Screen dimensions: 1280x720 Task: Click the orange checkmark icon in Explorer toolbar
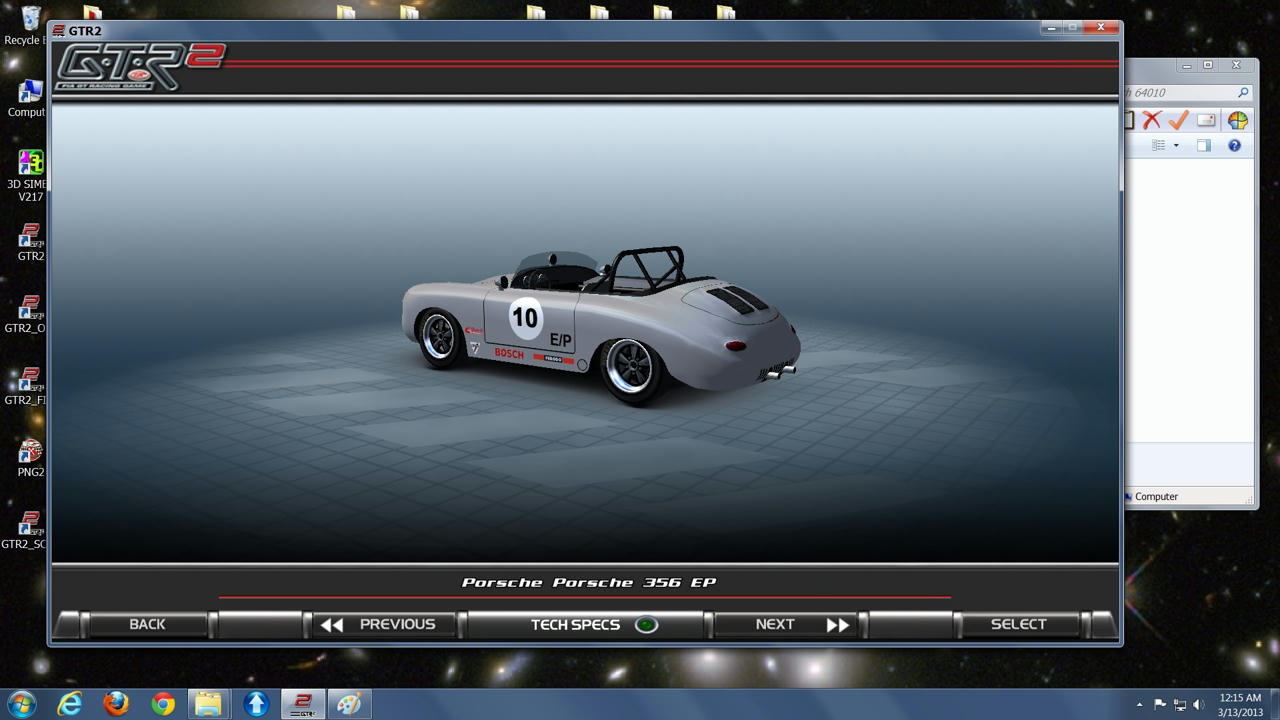coord(1178,120)
